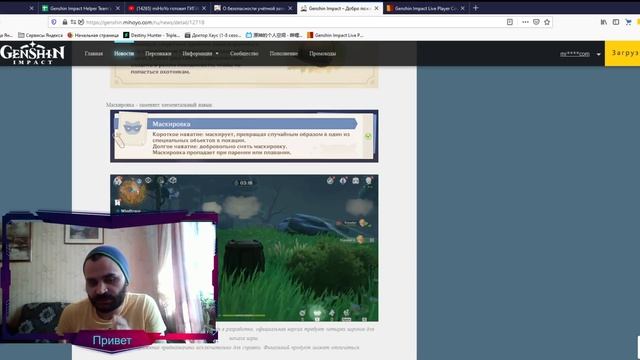640x360 pixels.
Task: Click the yellow 'Загрузить' download button
Action: click(622, 53)
